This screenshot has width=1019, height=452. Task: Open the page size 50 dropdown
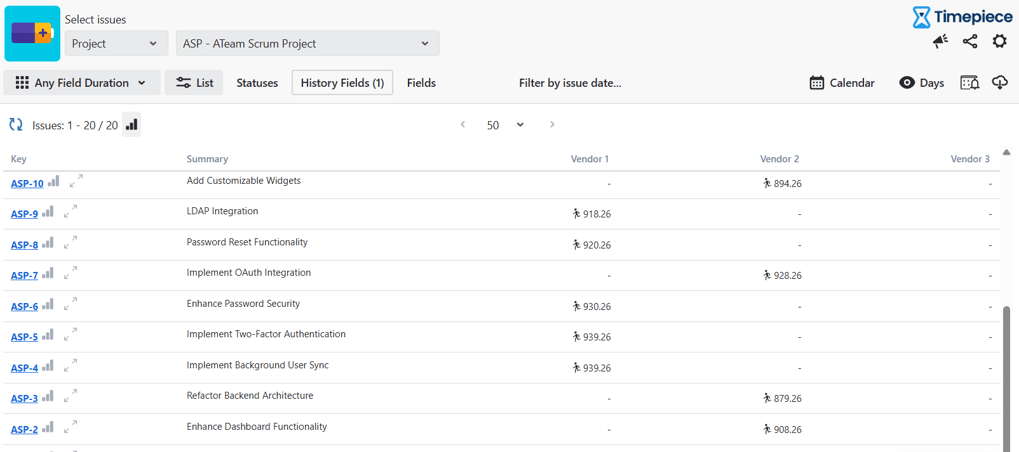tap(505, 125)
